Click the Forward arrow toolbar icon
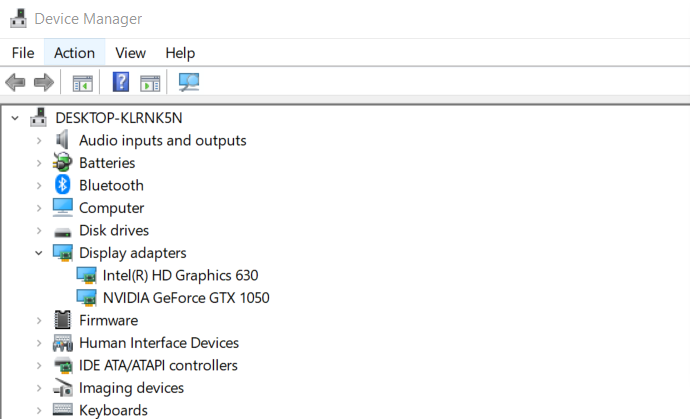Viewport: 690px width, 419px height. click(43, 83)
